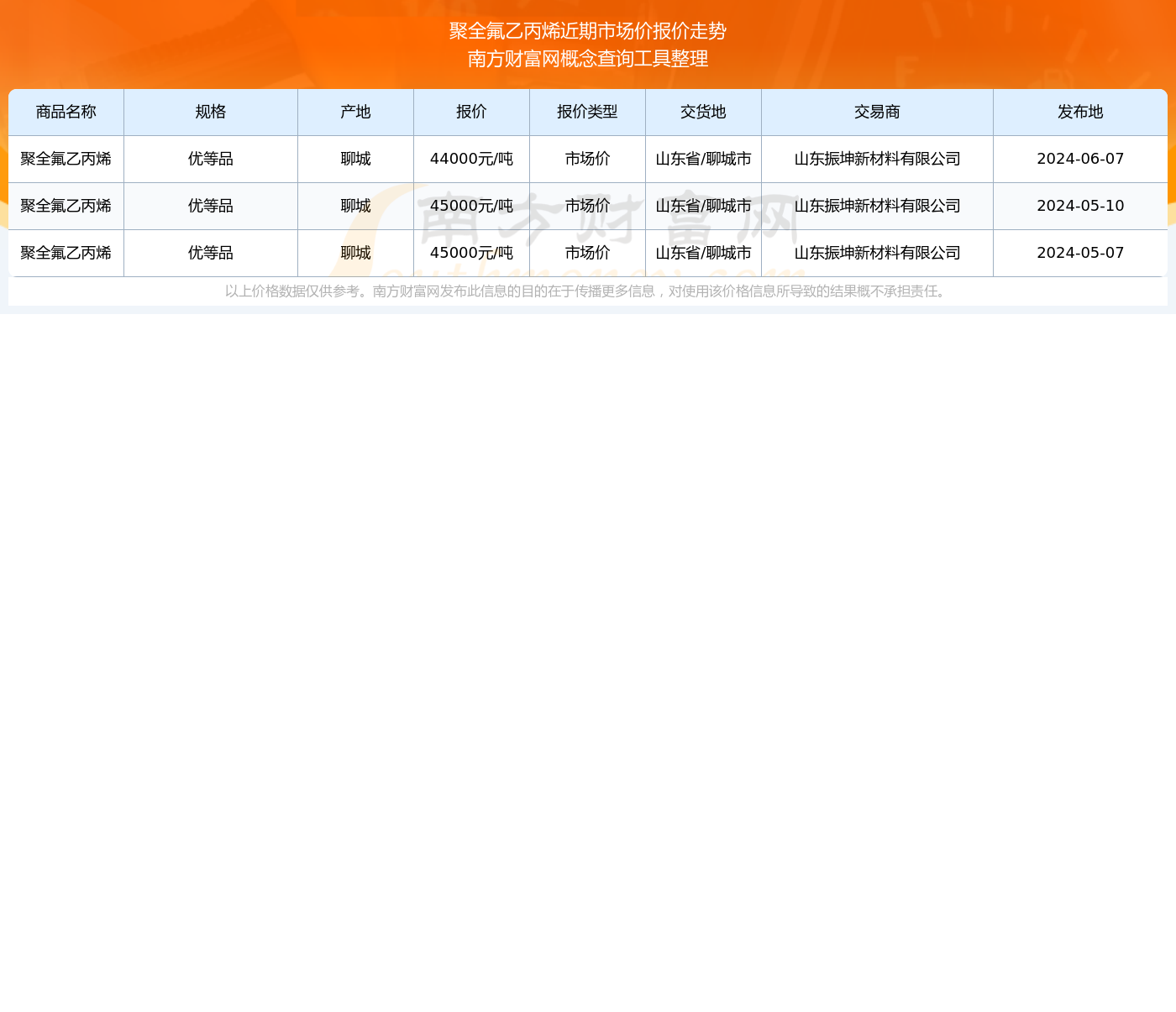This screenshot has height=1012, width=1176.
Task: Click the 报价类型 column header
Action: (588, 113)
